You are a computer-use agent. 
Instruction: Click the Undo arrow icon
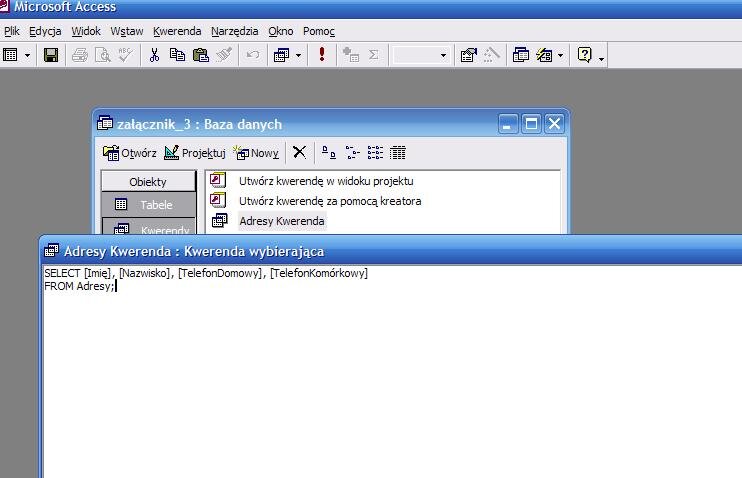tap(253, 55)
